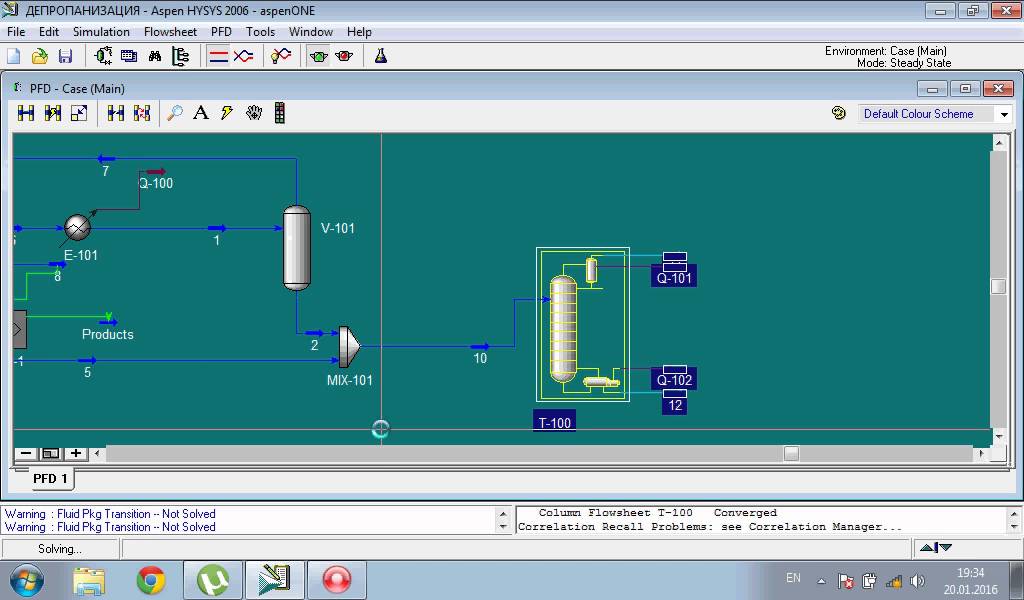Select the T-100 distillation column
Screen dimensions: 1024x600
click(563, 329)
